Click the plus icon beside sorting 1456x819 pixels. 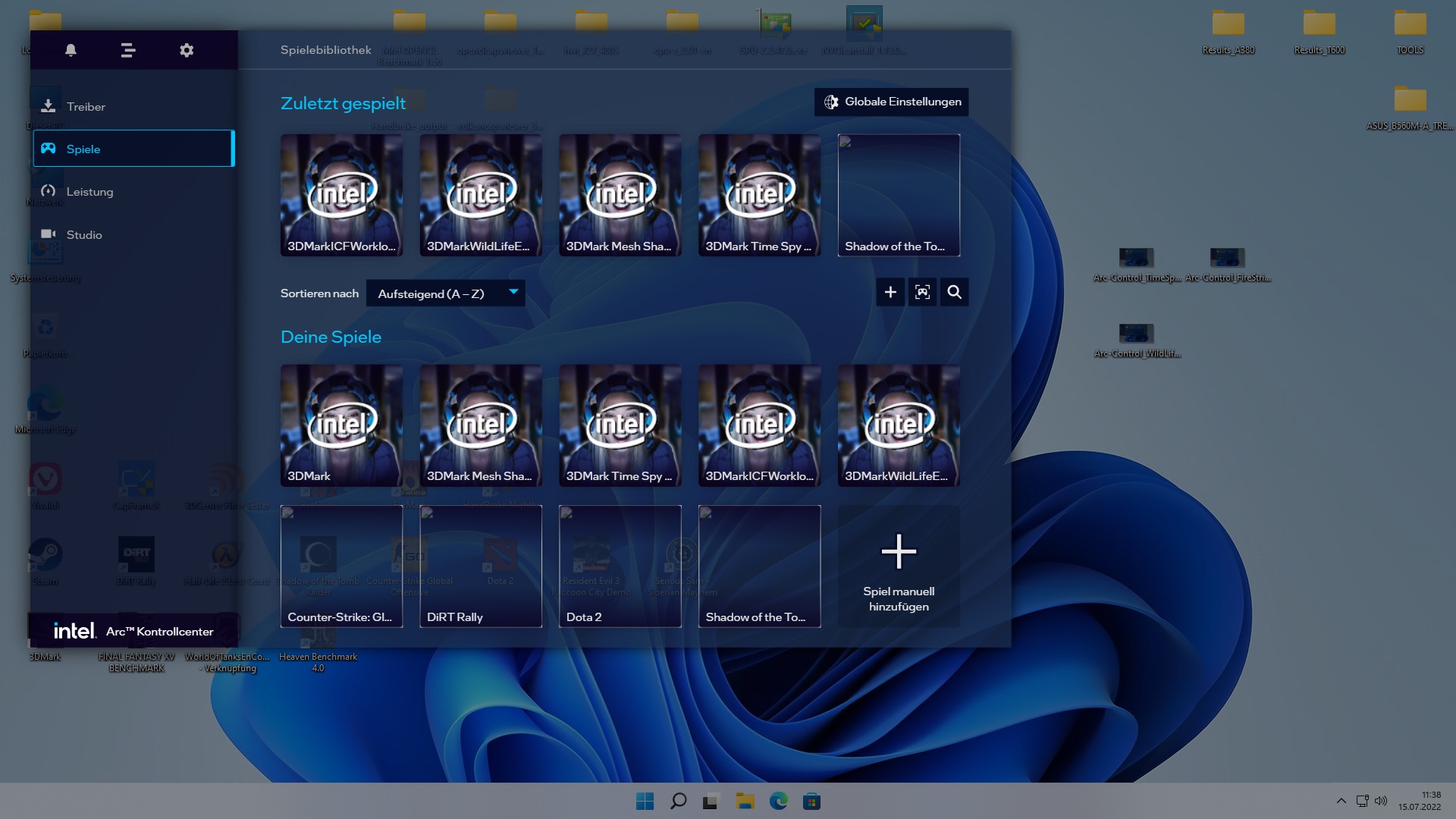[x=890, y=292]
